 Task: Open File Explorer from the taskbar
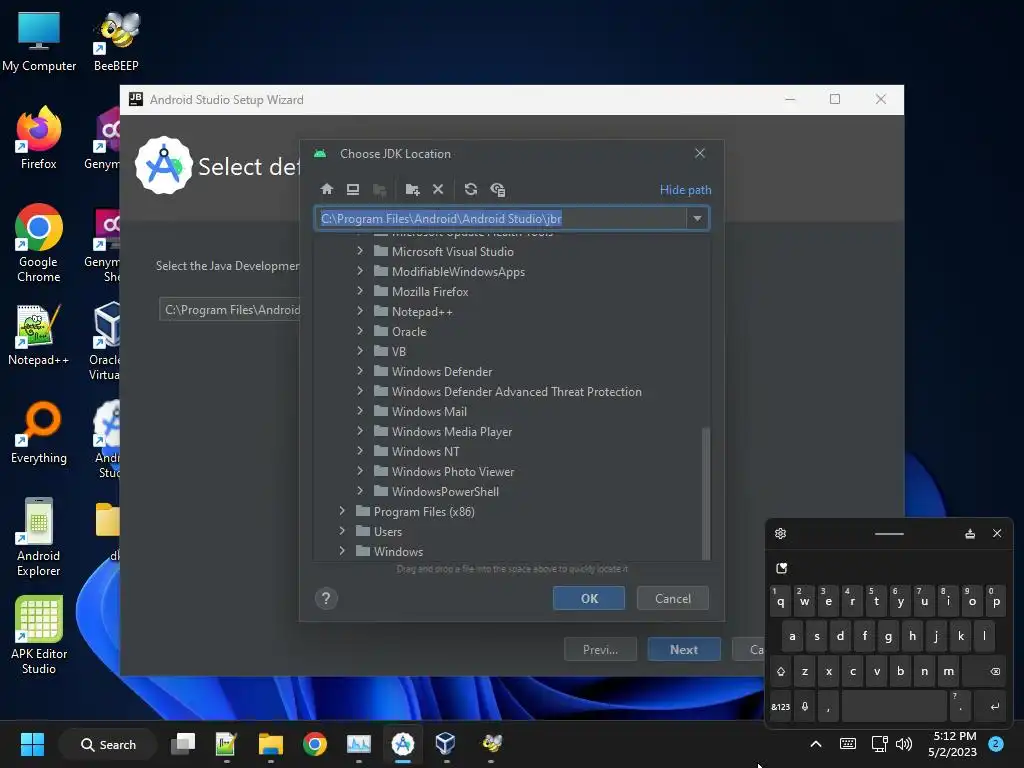pyautogui.click(x=270, y=744)
